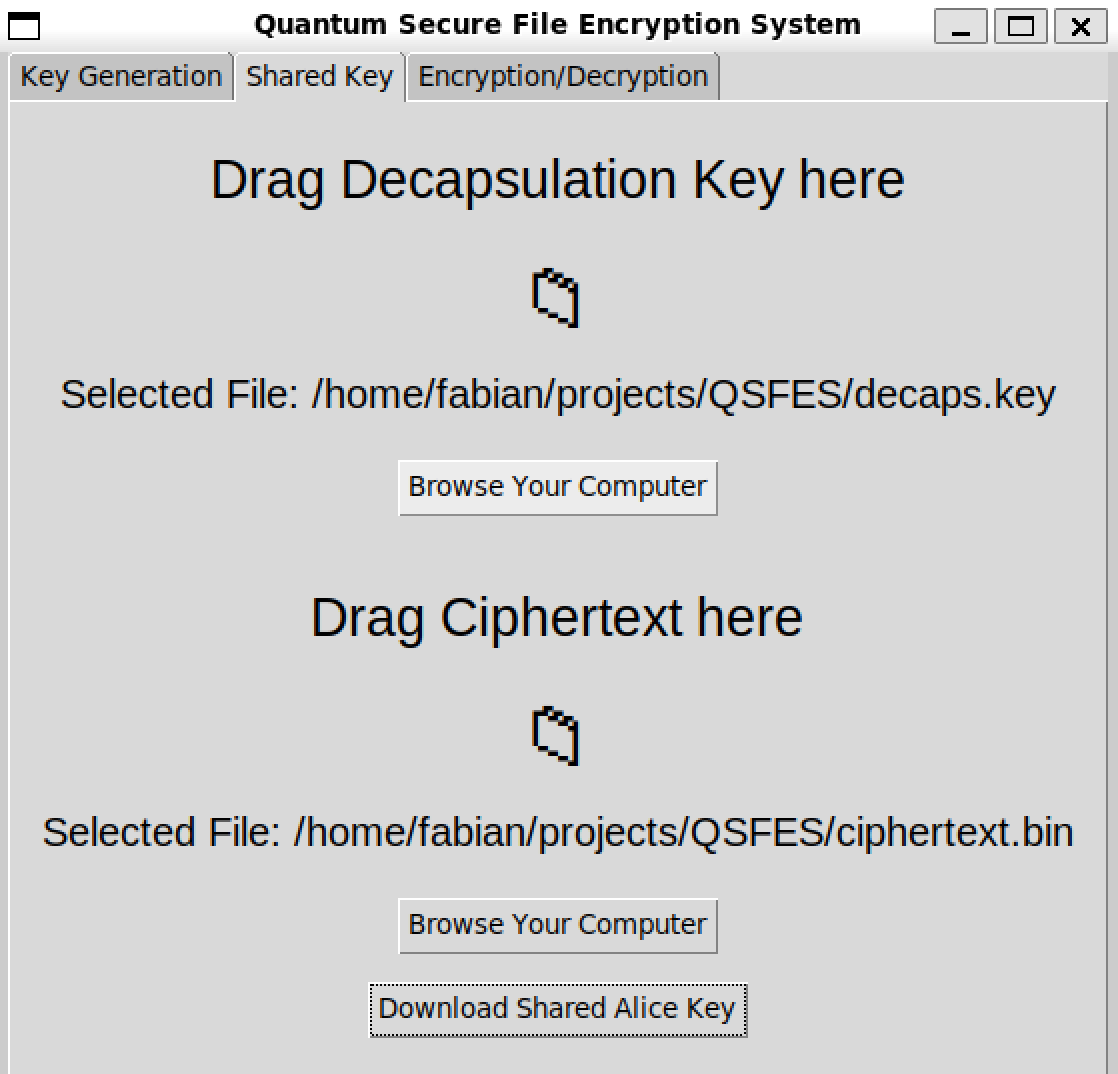1118x1074 pixels.
Task: Browse your computer for the ciphertext file
Action: click(x=558, y=926)
